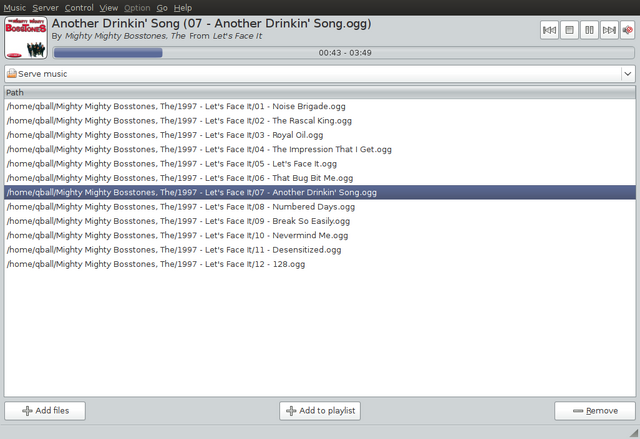Select the 08 - Numbered Days.ogg row
Screen dimensions: 640x439
pyautogui.click(x=320, y=207)
